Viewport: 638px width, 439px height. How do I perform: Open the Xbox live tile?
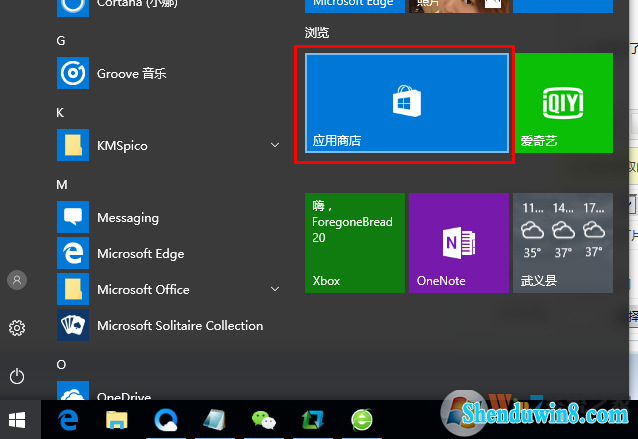click(355, 243)
